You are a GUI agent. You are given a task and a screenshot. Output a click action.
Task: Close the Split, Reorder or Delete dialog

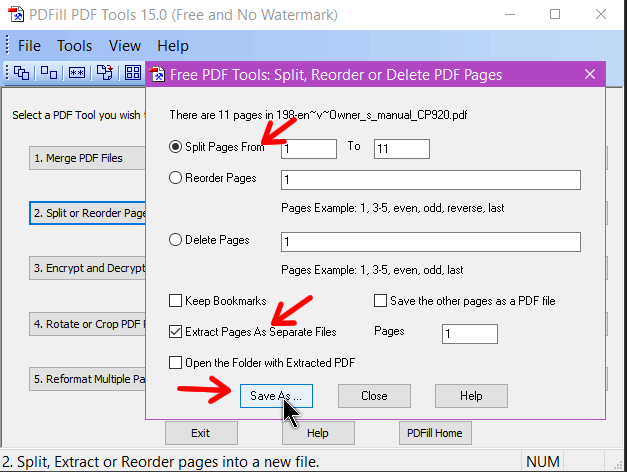[590, 74]
